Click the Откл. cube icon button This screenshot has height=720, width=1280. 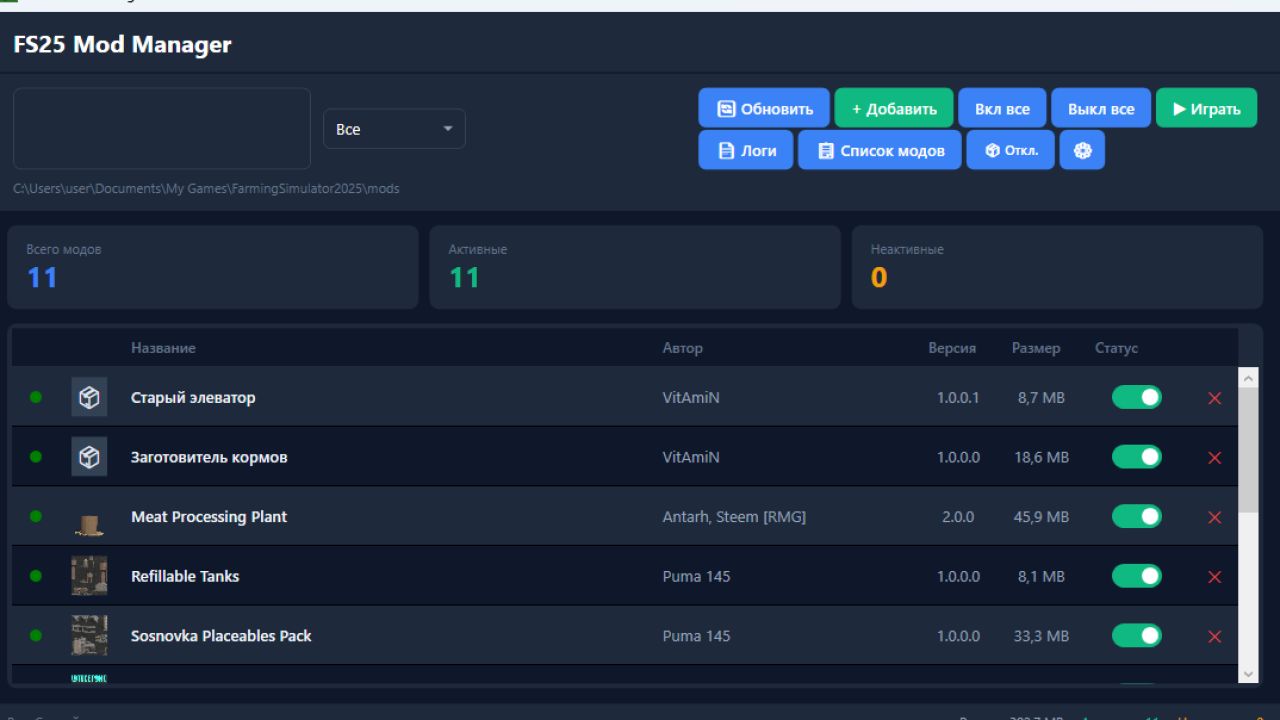(990, 150)
